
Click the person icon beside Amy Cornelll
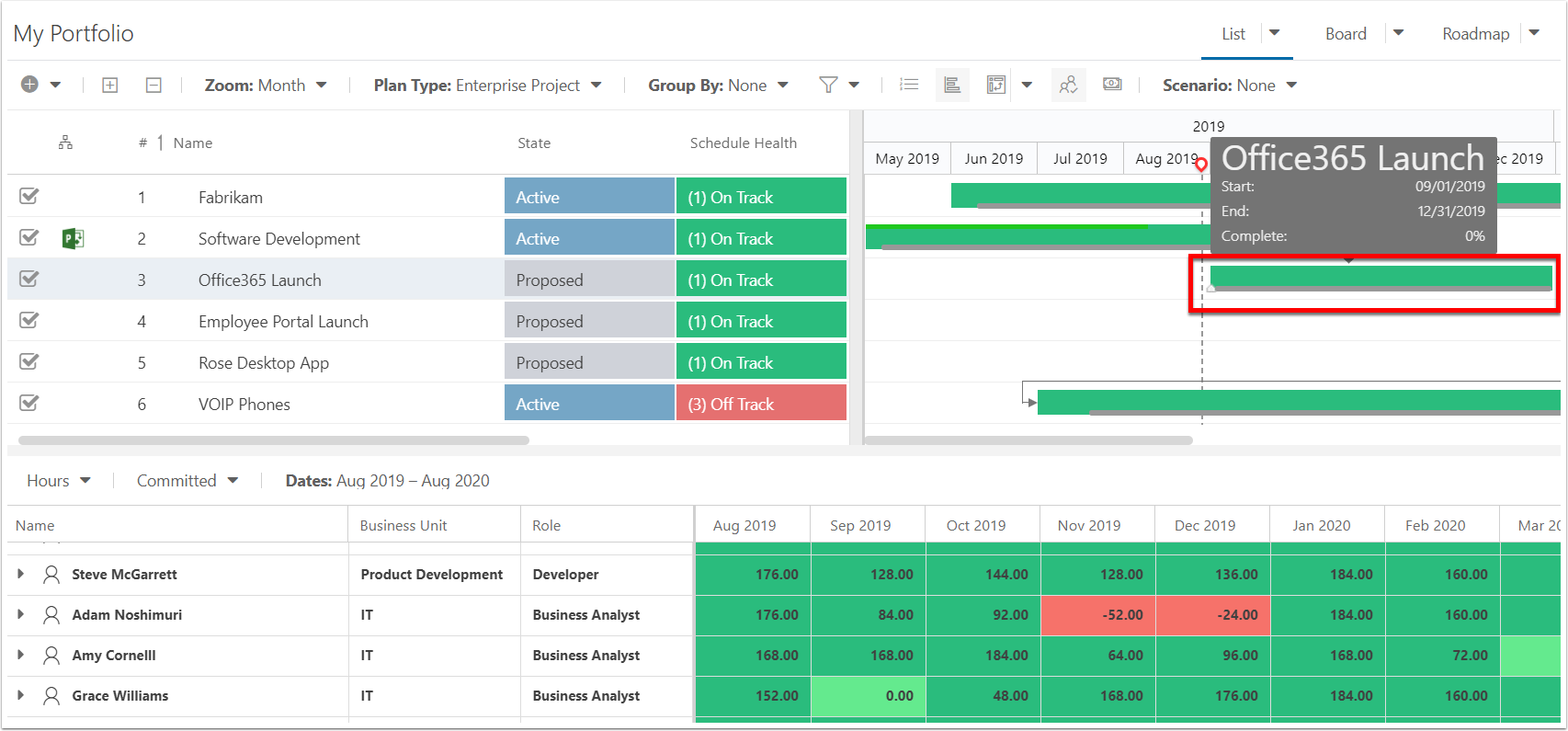coord(51,655)
